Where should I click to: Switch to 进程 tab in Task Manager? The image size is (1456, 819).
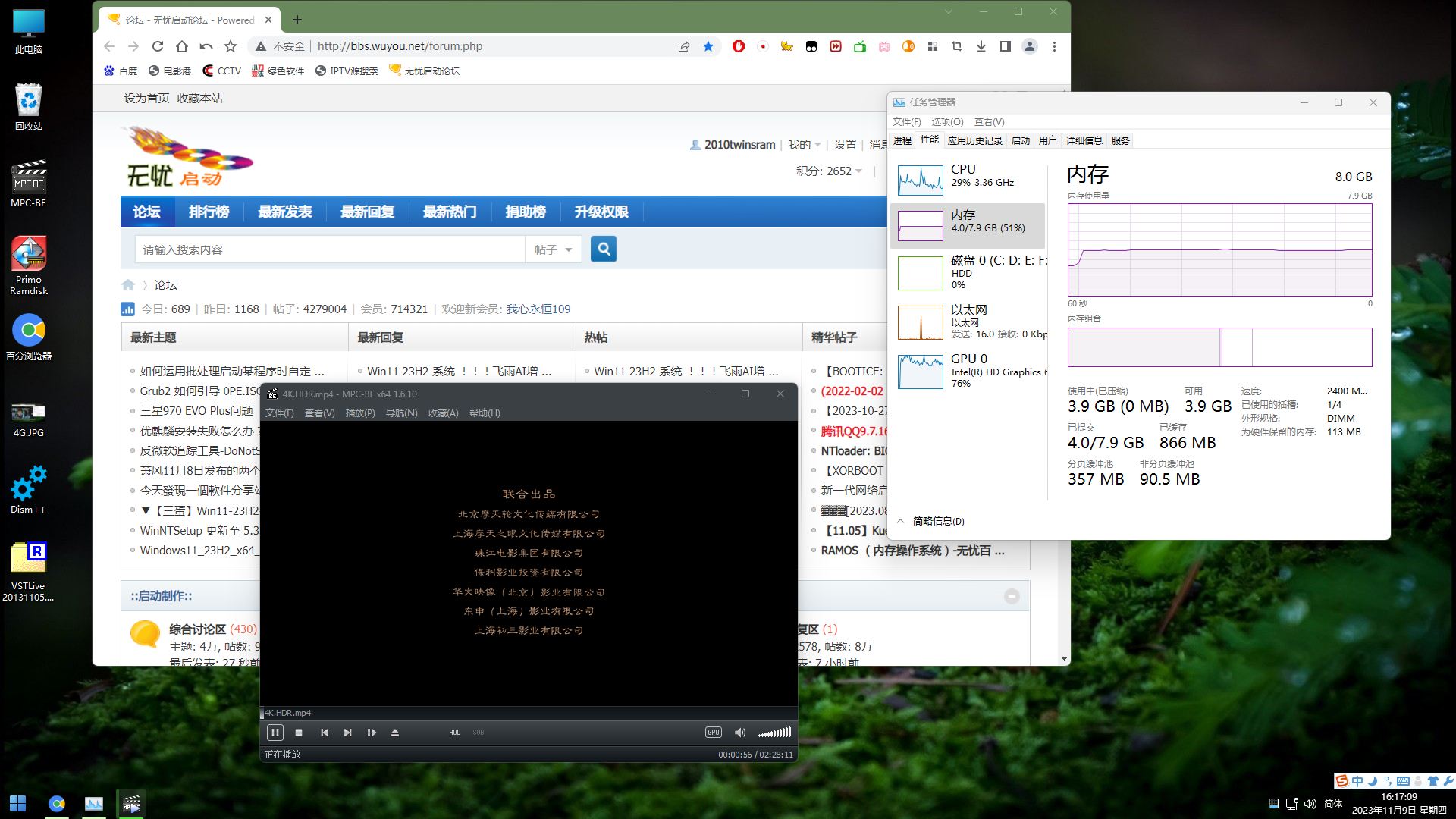tap(902, 140)
